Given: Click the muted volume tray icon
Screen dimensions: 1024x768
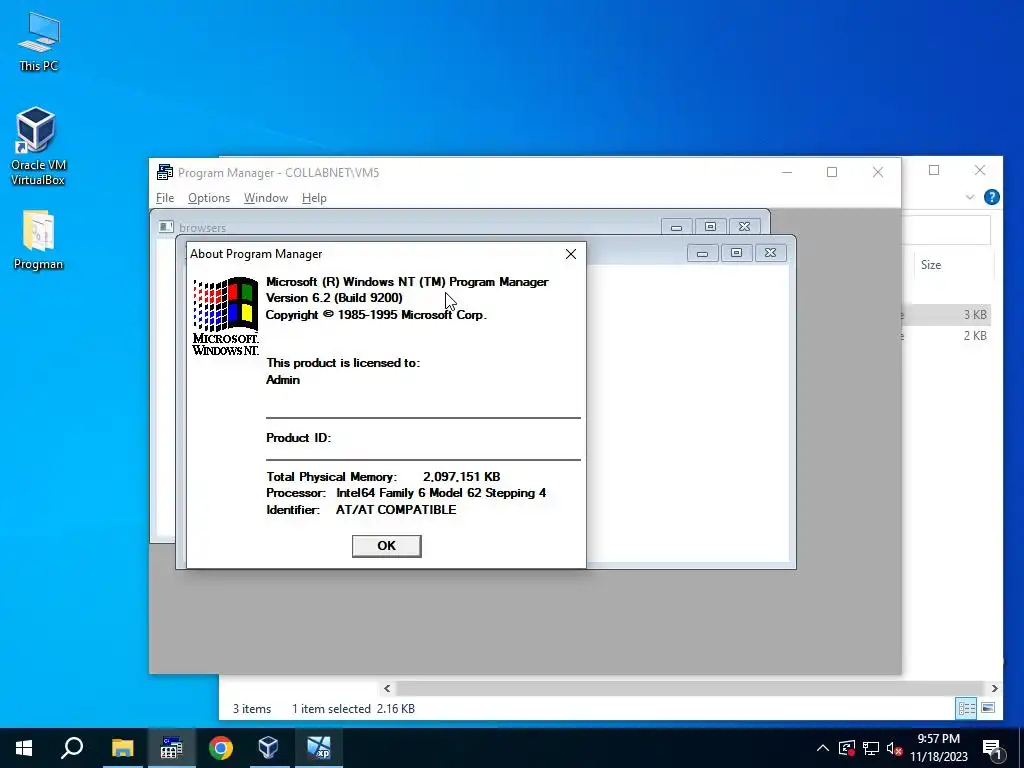Looking at the screenshot, I should [x=894, y=748].
